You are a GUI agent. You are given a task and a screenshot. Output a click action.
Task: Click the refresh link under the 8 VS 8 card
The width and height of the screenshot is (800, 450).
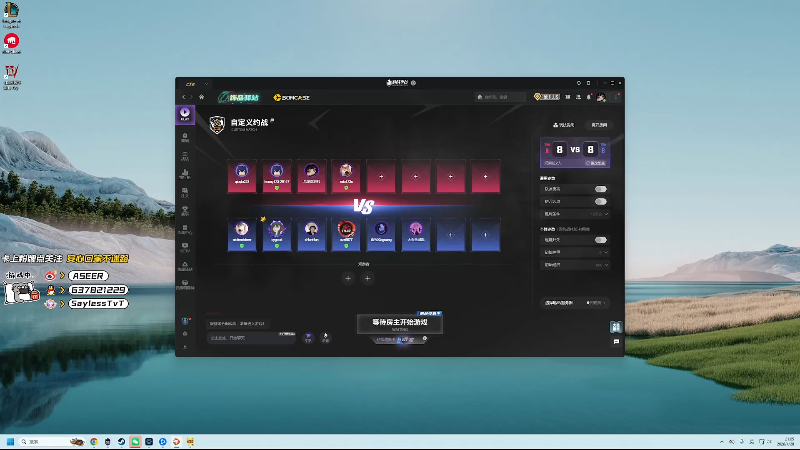(x=595, y=163)
